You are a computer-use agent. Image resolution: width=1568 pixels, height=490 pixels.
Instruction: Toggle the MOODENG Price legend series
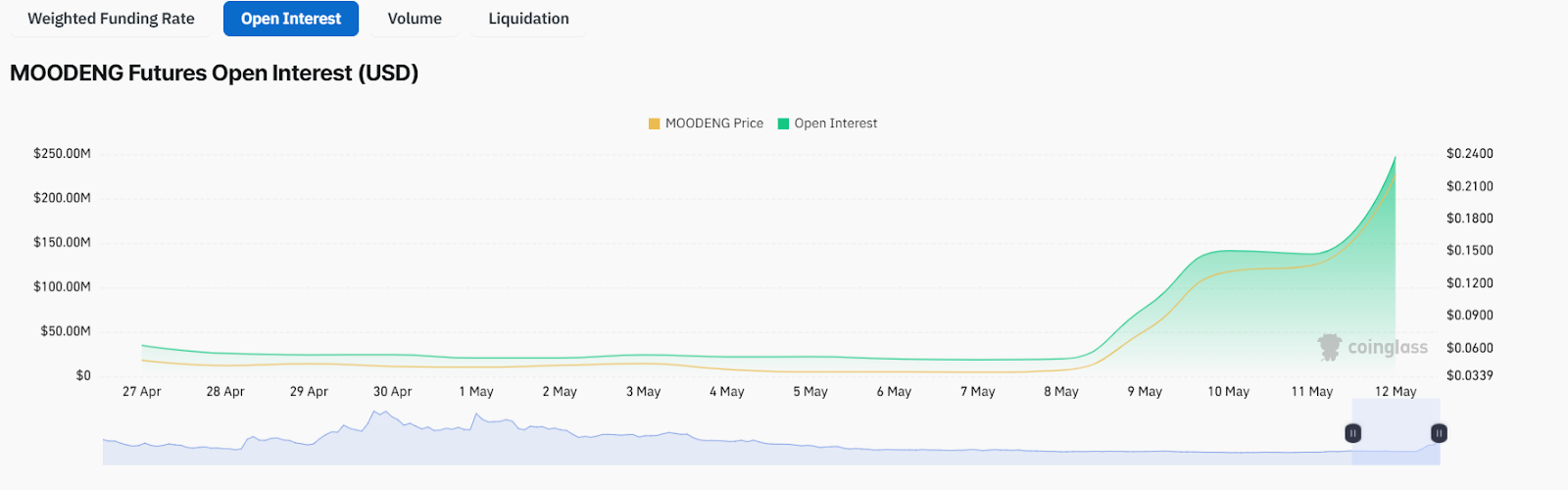[706, 123]
